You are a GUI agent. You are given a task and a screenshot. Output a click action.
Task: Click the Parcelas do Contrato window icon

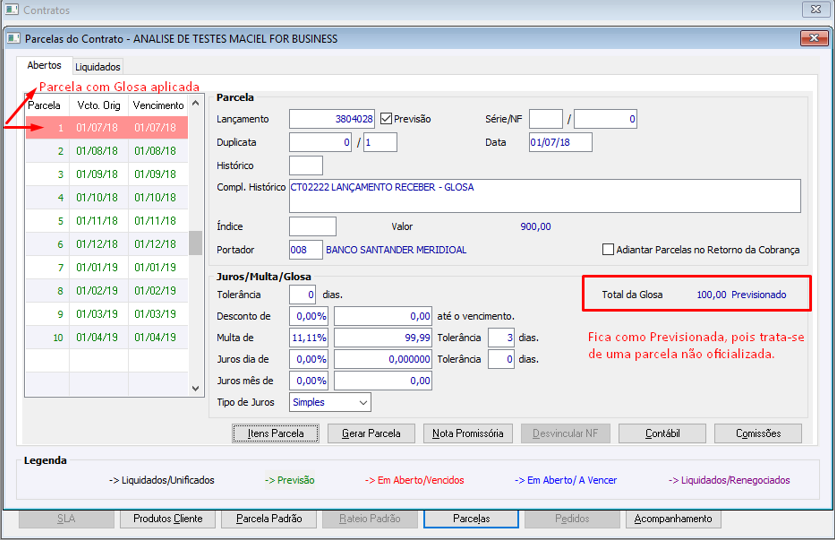tap(14, 38)
